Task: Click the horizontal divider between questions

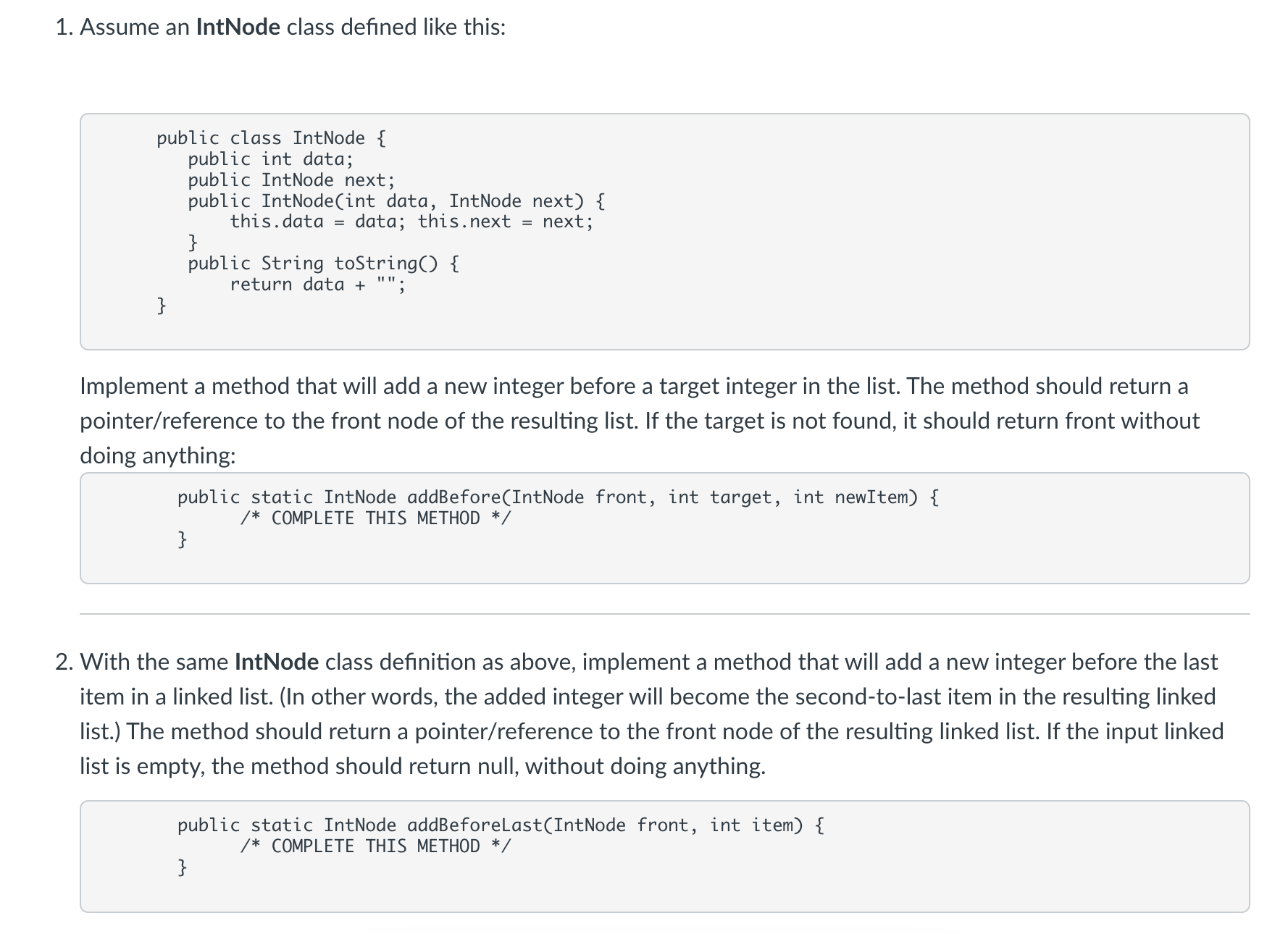Action: pos(665,614)
